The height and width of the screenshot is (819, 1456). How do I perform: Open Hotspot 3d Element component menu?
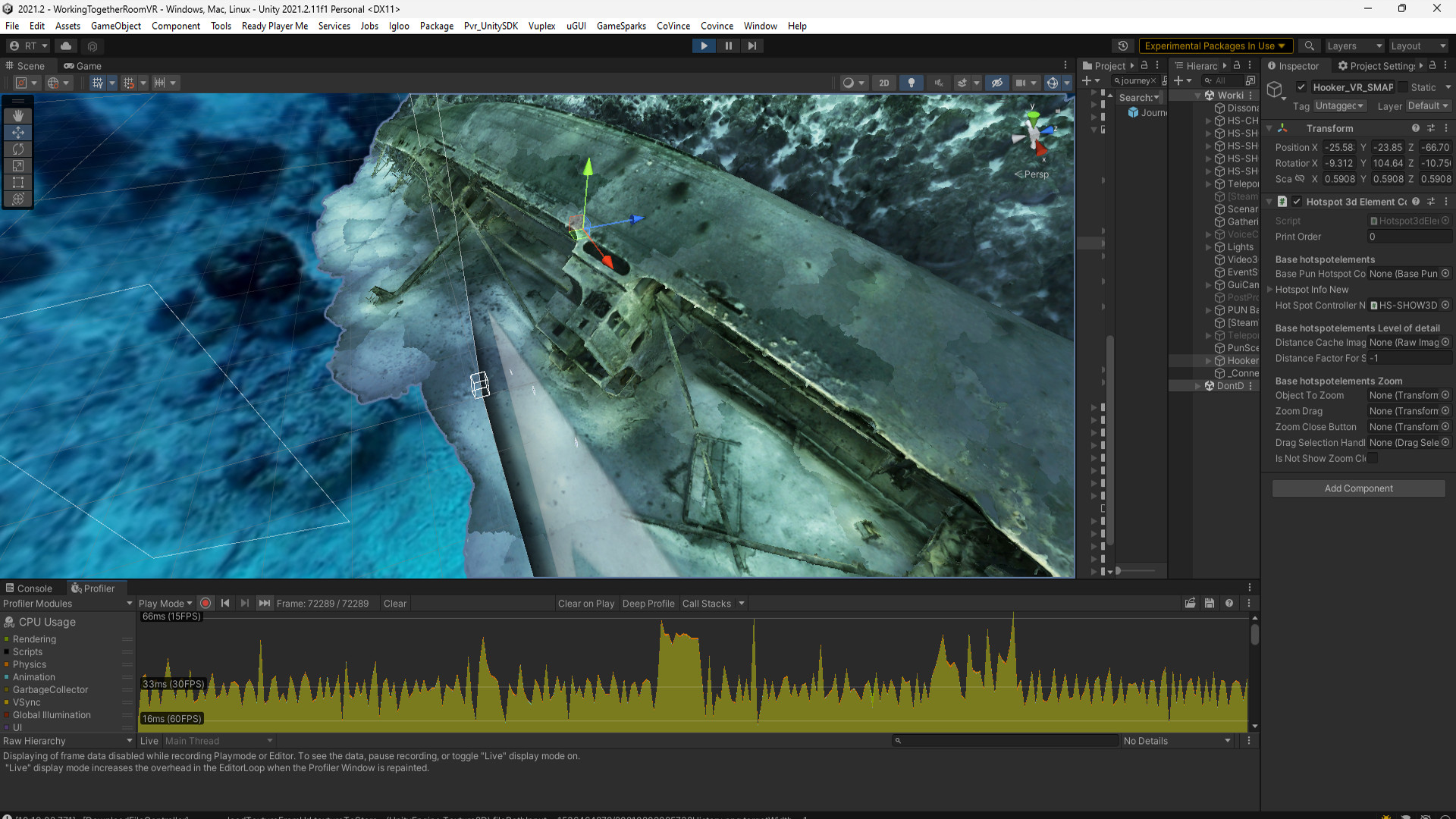tap(1446, 202)
